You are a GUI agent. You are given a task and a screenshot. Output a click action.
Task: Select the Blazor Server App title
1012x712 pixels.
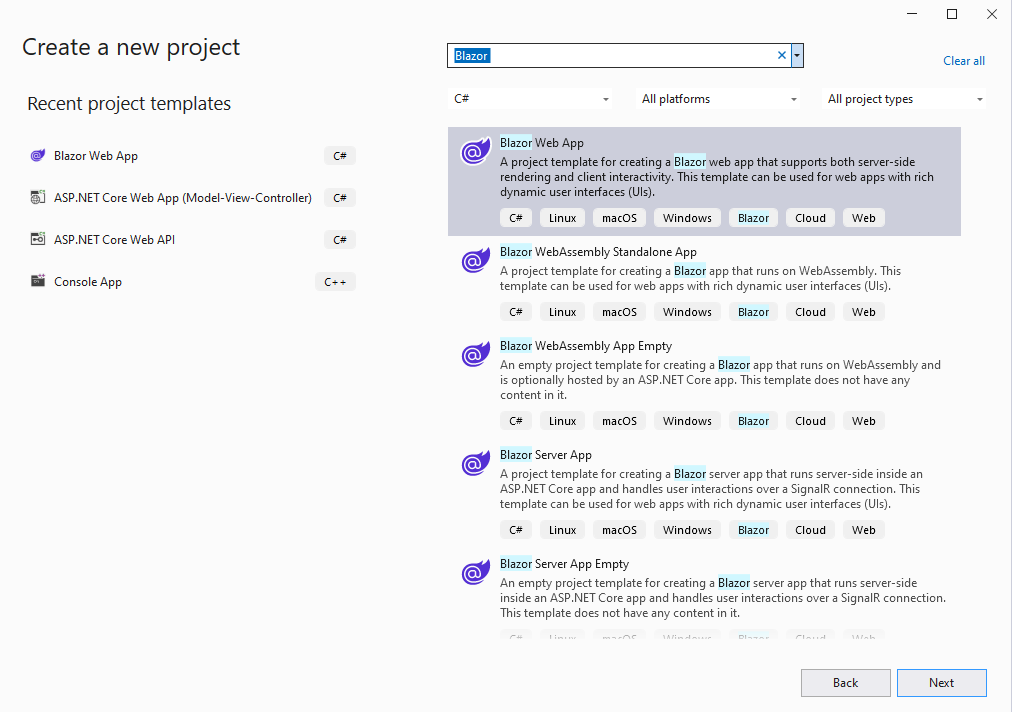(x=545, y=455)
